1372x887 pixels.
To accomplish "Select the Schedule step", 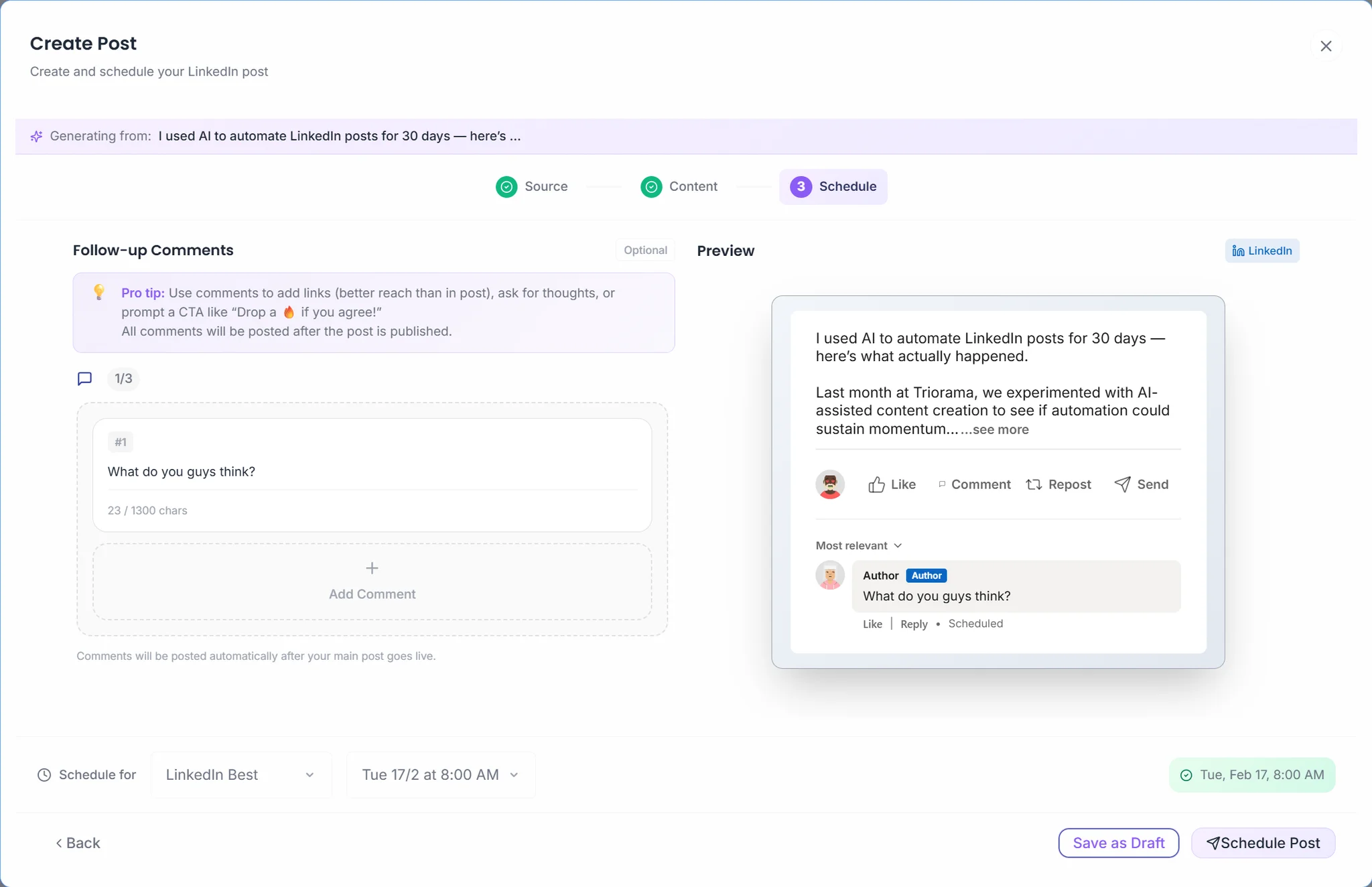I will [x=833, y=187].
